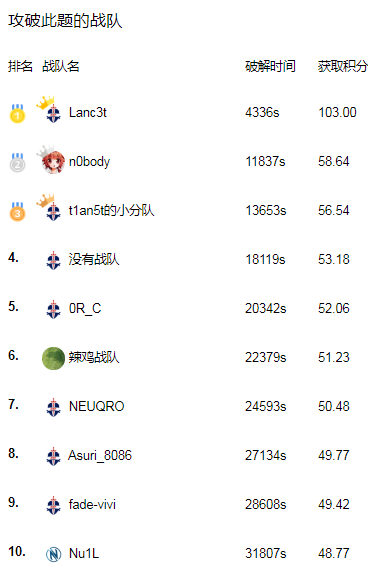Screen dimensions: 368x579
Task: Open the t1an5t的小分队 team name link
Action: (x=111, y=210)
